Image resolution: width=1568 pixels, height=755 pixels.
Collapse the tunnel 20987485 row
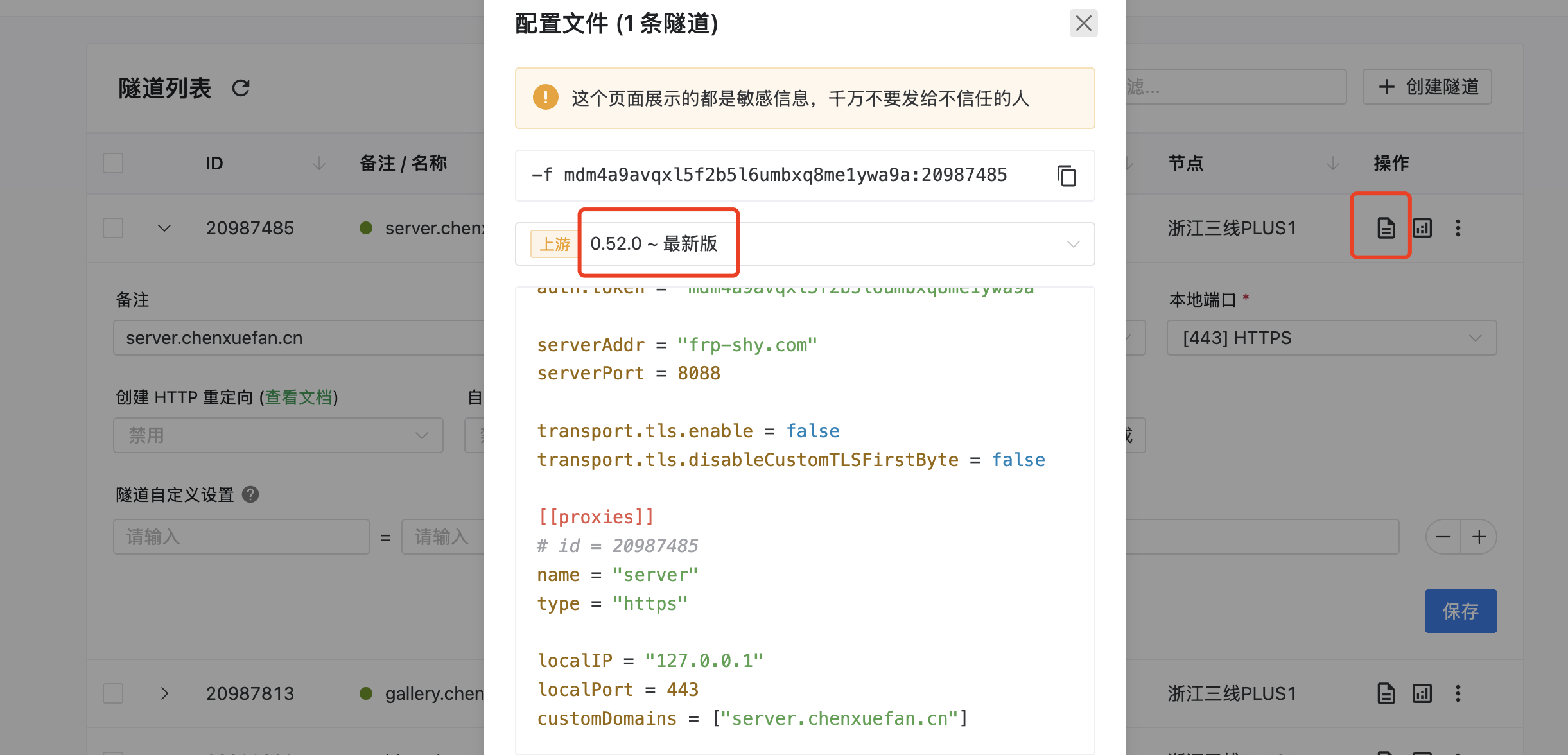pos(164,228)
